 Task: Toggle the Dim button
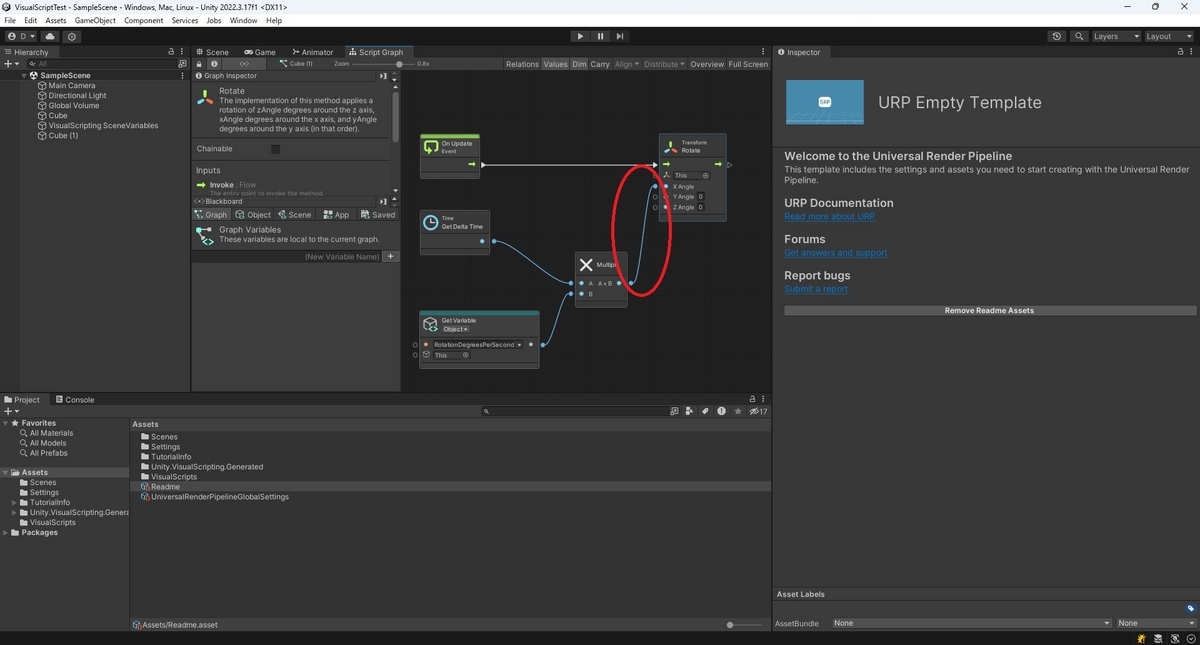tap(579, 64)
